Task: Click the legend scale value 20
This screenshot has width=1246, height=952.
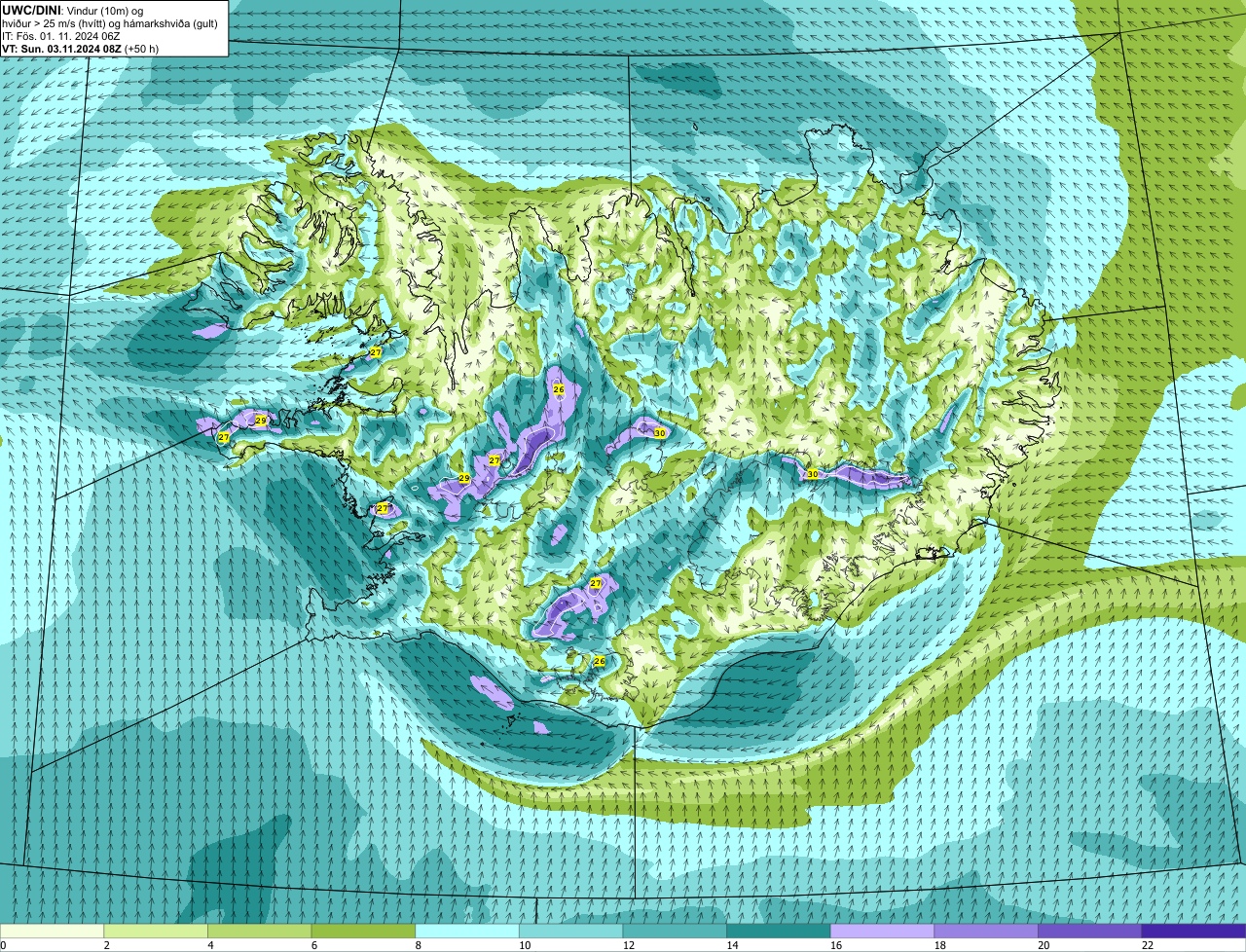Action: 1044,945
